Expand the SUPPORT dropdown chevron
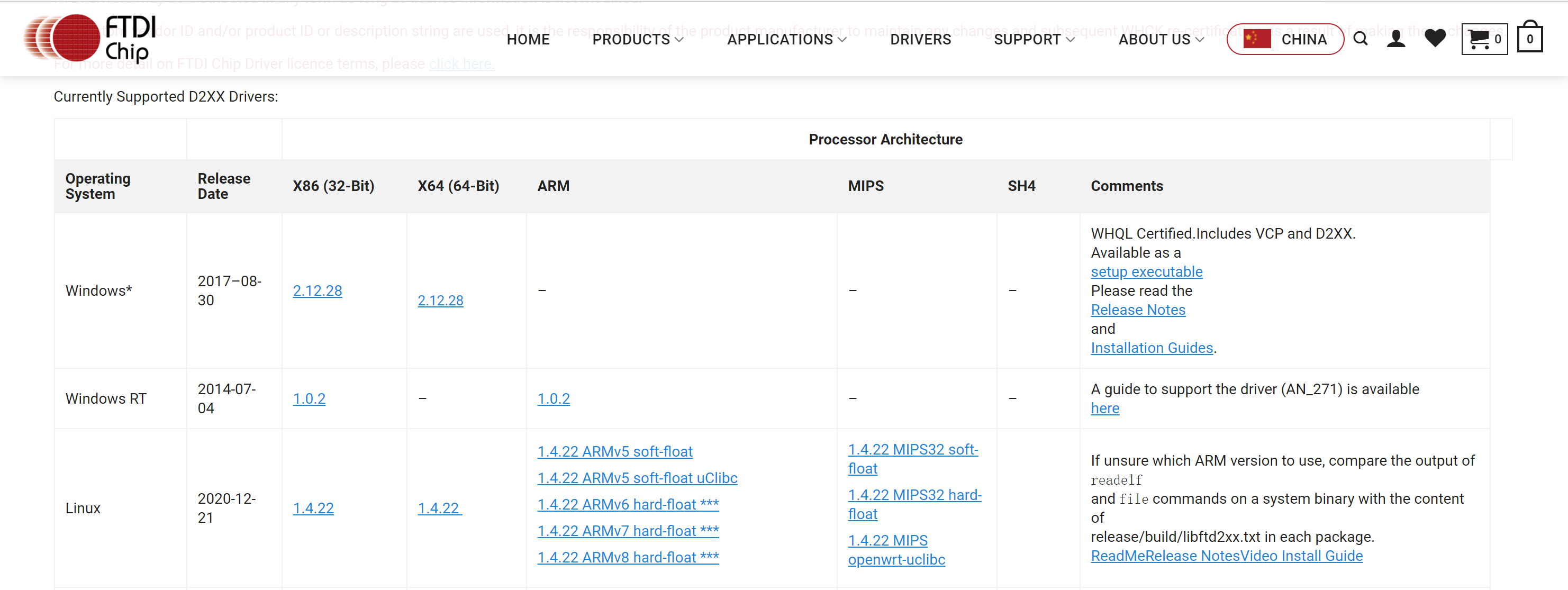Image resolution: width=1568 pixels, height=590 pixels. tap(1071, 40)
